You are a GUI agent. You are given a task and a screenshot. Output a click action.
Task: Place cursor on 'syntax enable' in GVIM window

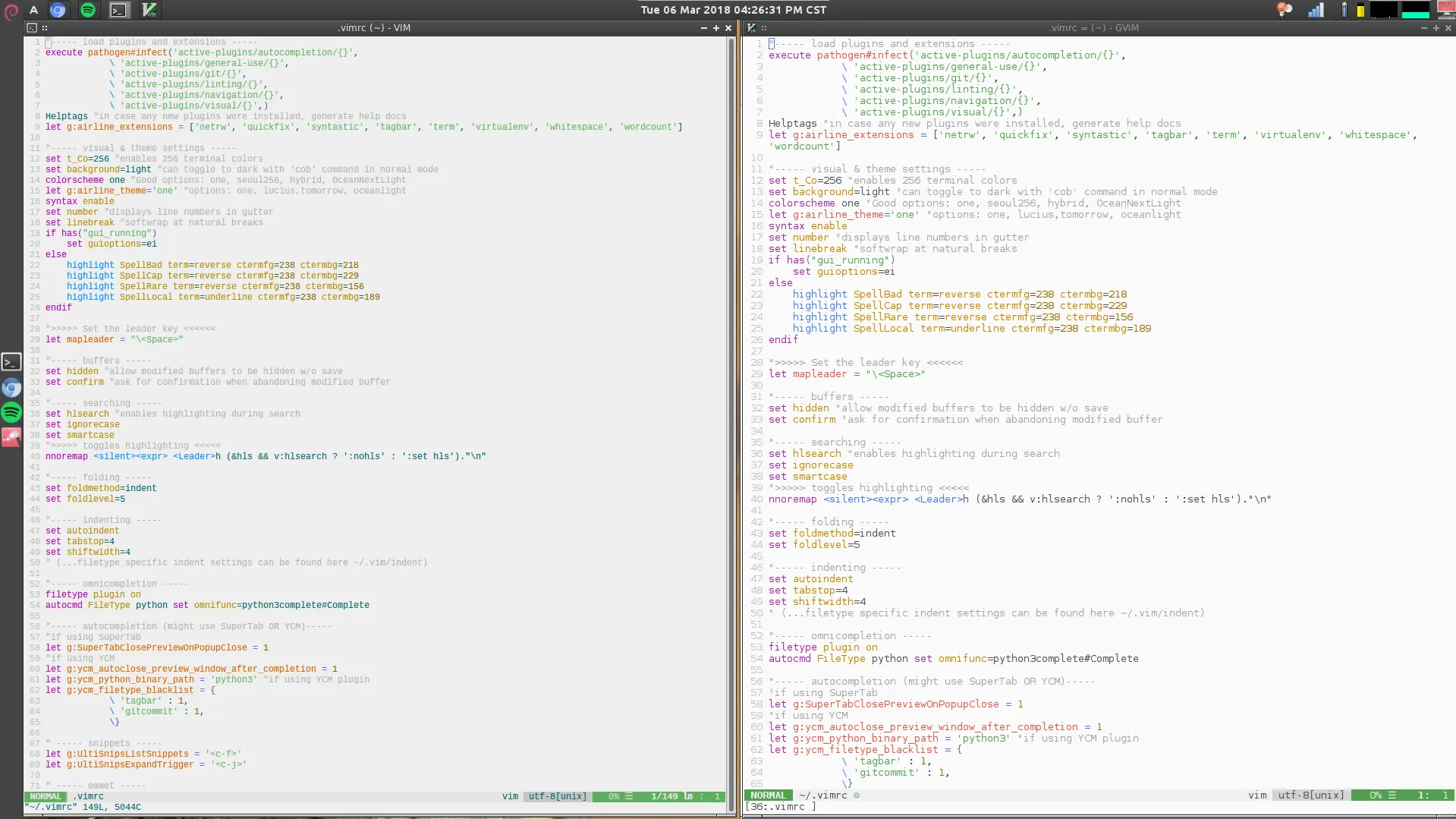tap(807, 225)
